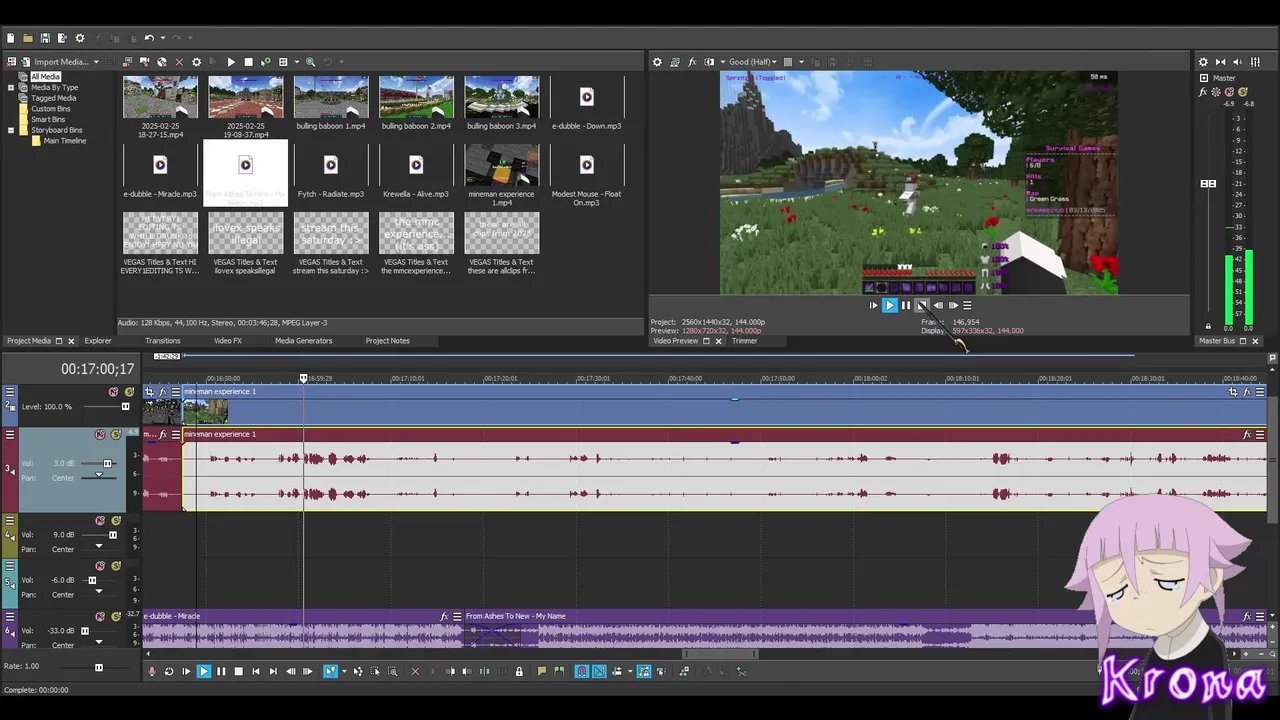The image size is (1280, 720).
Task: Select Smart Bins in the tree
Action: (48, 119)
